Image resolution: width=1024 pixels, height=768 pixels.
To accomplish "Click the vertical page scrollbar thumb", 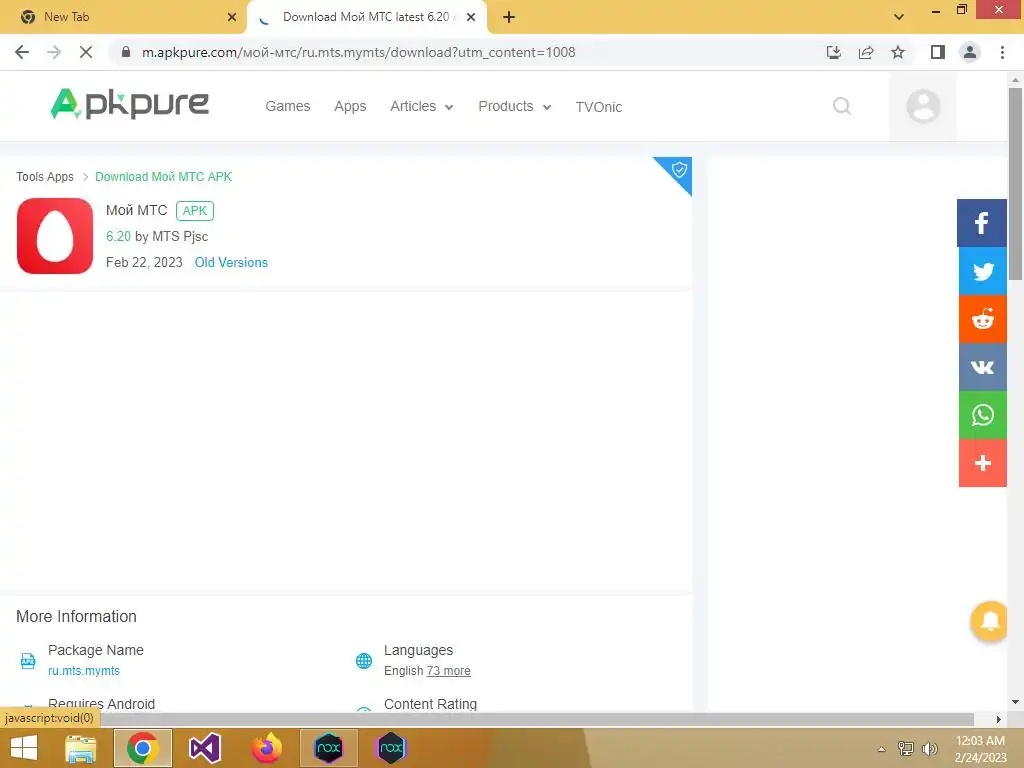I will tap(1015, 183).
